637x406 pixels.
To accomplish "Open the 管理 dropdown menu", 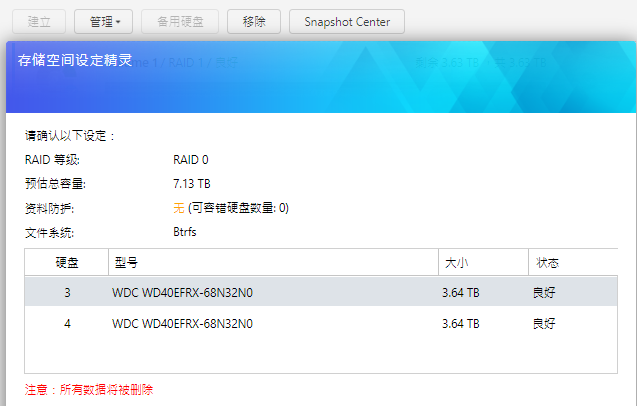I will tap(104, 21).
